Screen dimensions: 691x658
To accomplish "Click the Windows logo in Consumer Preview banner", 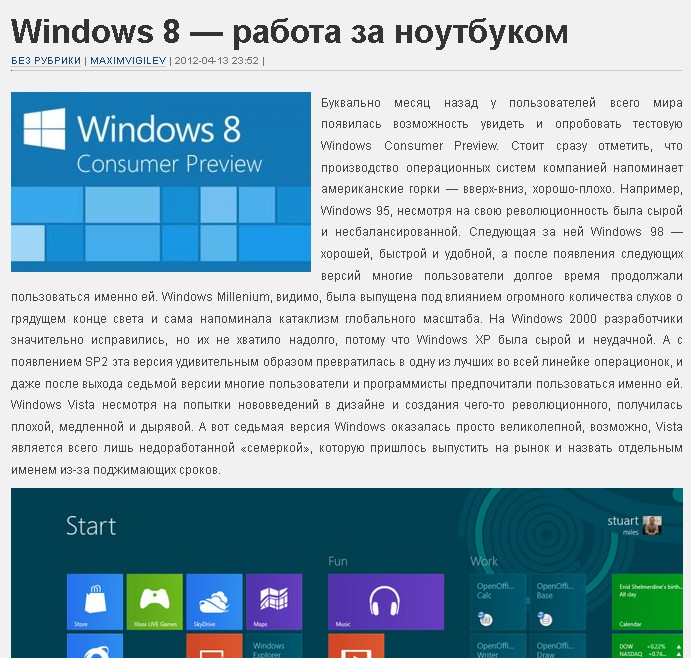I will 44,129.
